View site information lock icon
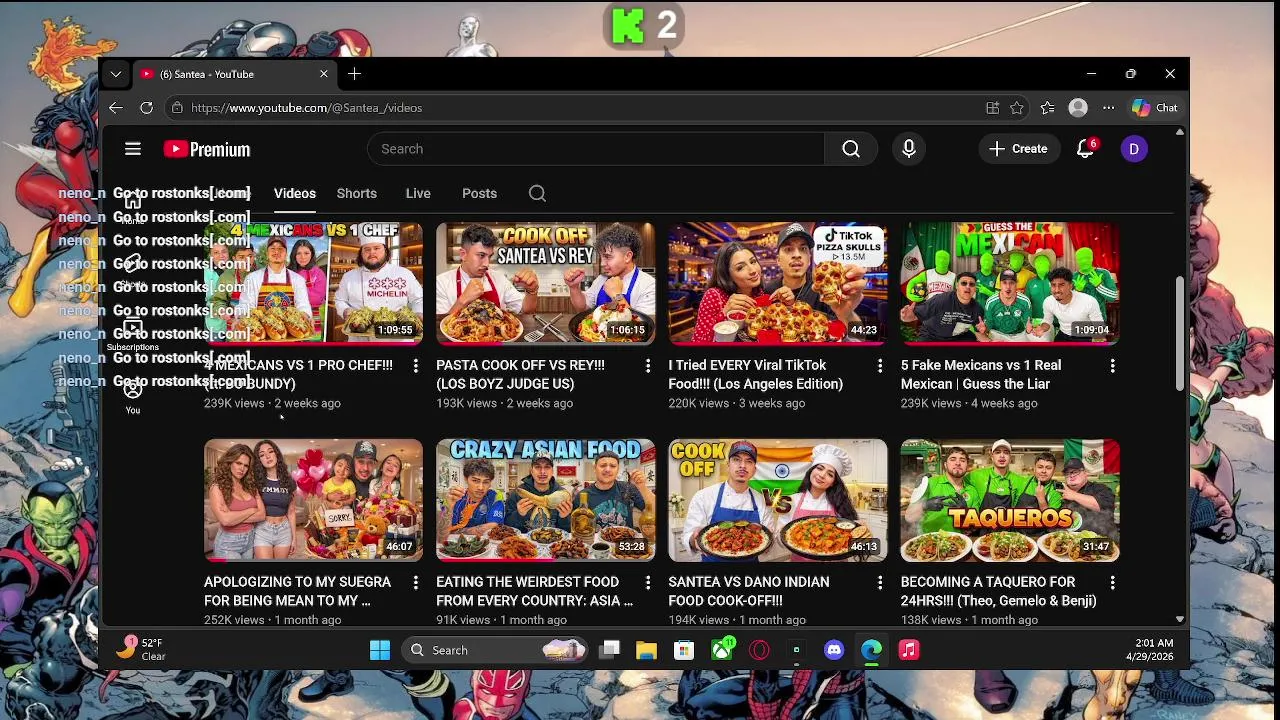The image size is (1280, 720). click(x=177, y=108)
